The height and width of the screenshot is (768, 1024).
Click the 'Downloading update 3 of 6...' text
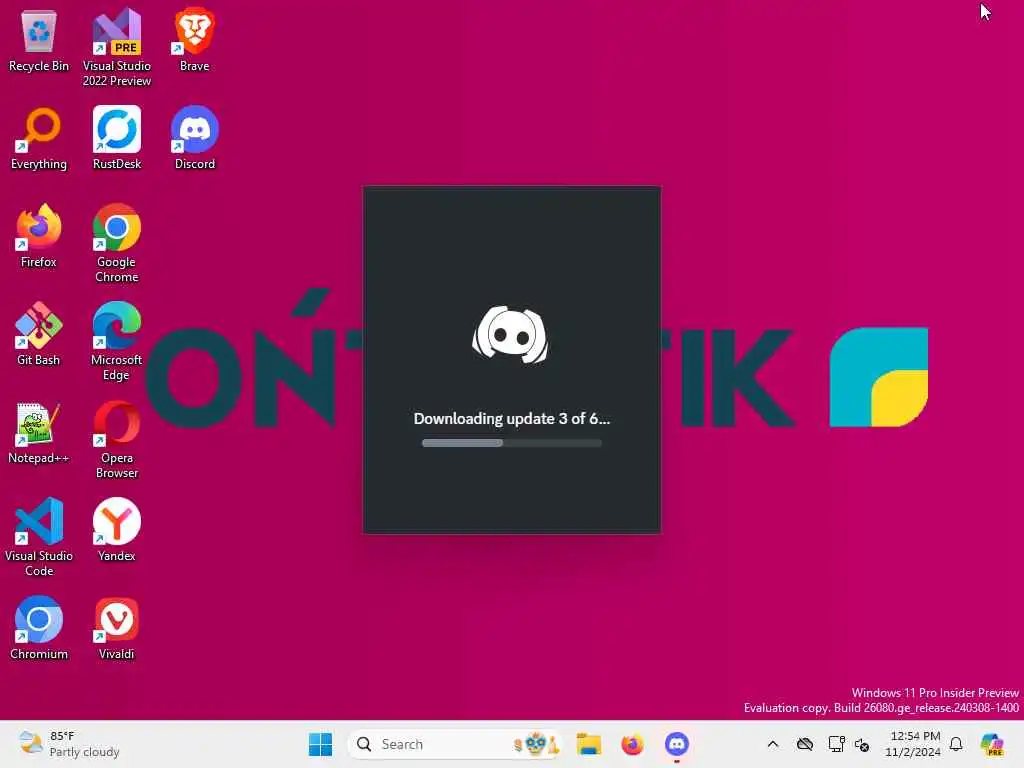511,419
